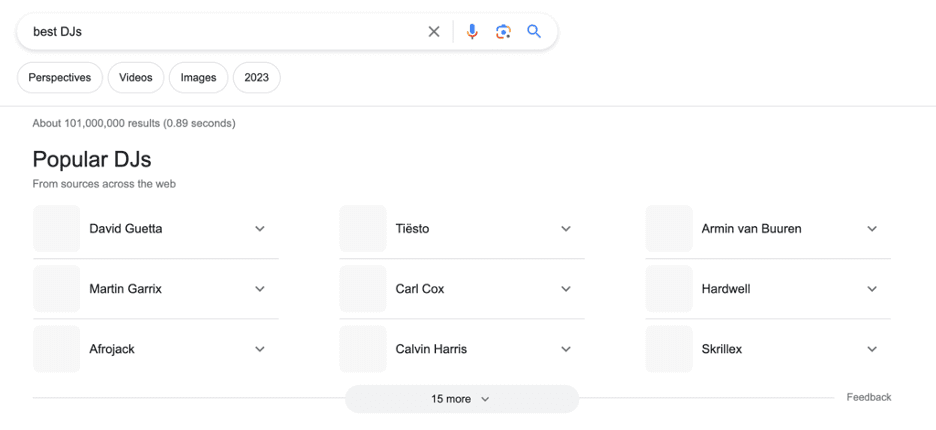936x430 pixels.
Task: Expand the Hardwell entry chevron
Action: coord(872,289)
